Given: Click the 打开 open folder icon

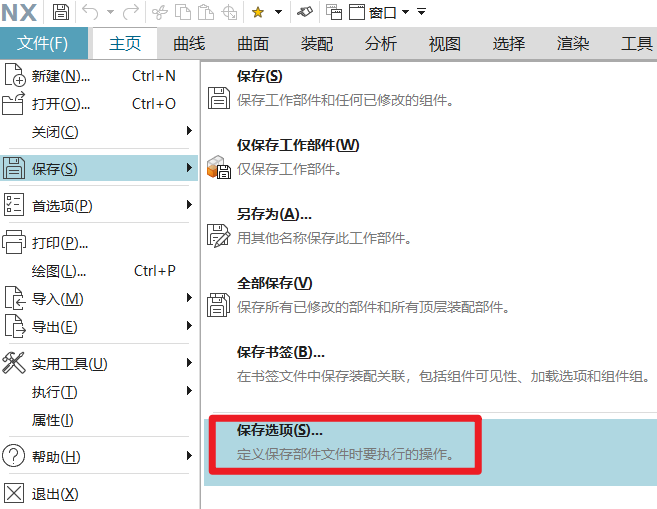Looking at the screenshot, I should click(x=13, y=103).
